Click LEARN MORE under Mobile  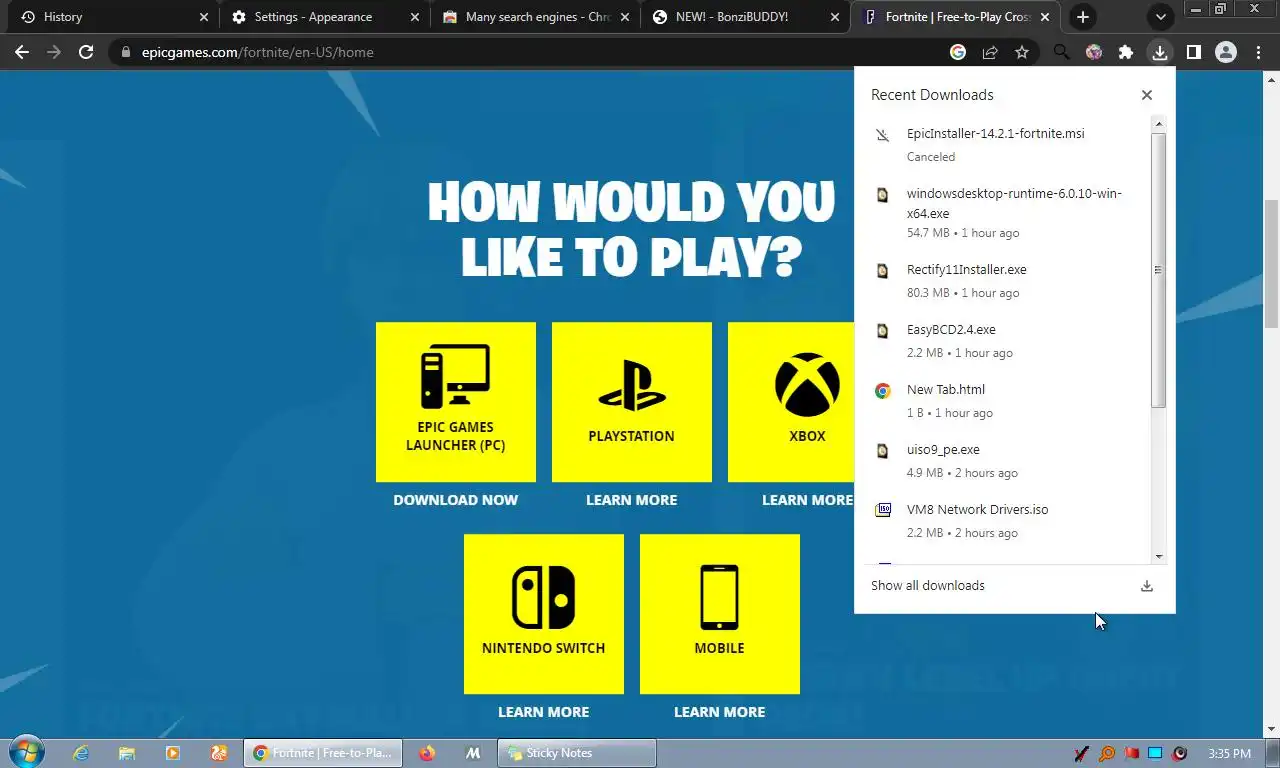pyautogui.click(x=720, y=712)
